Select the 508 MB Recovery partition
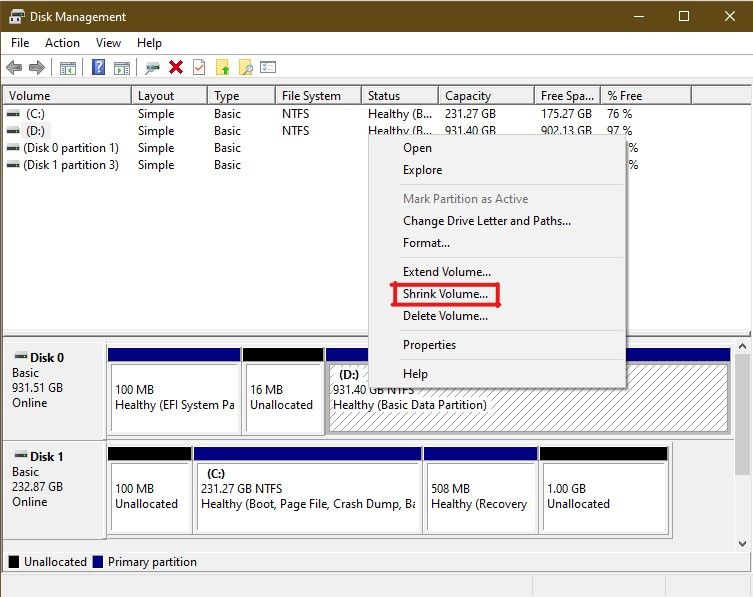753x597 pixels. 481,490
